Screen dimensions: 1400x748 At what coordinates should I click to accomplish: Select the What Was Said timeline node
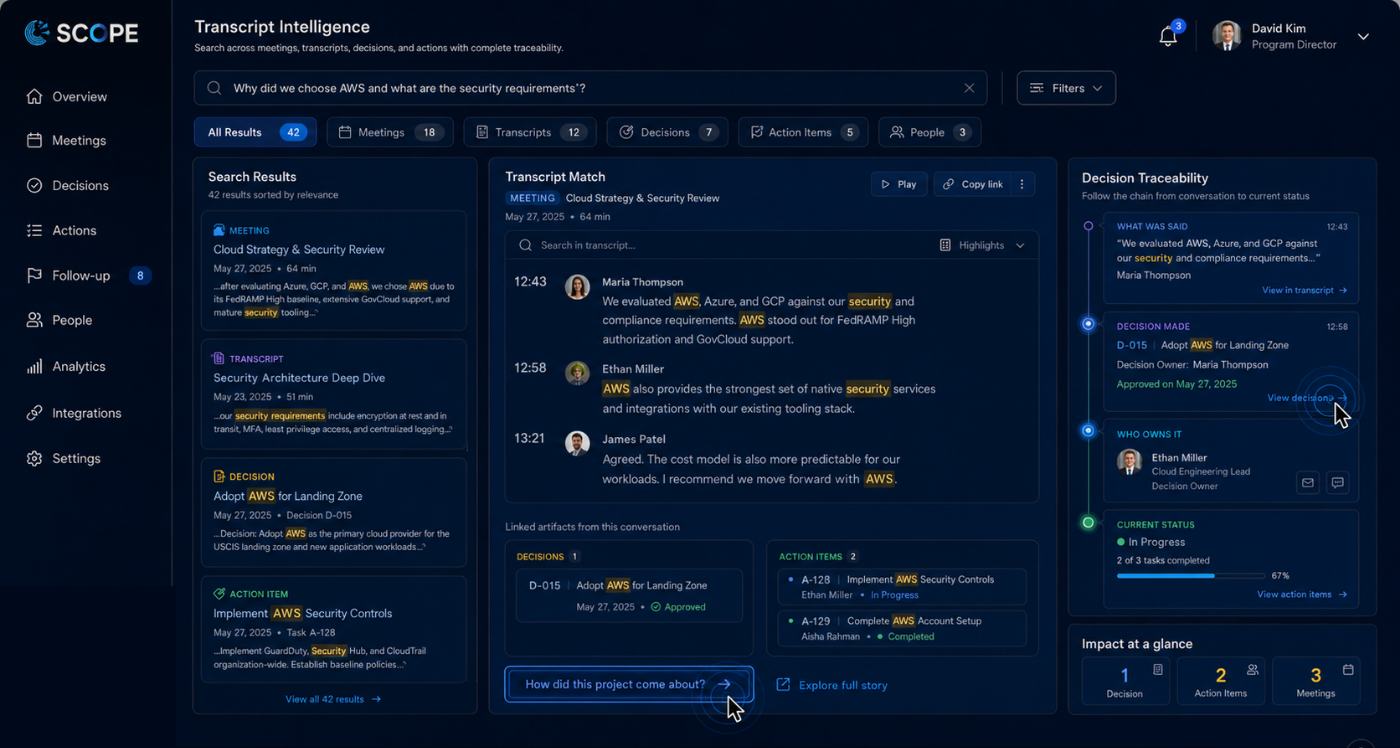coord(1088,226)
